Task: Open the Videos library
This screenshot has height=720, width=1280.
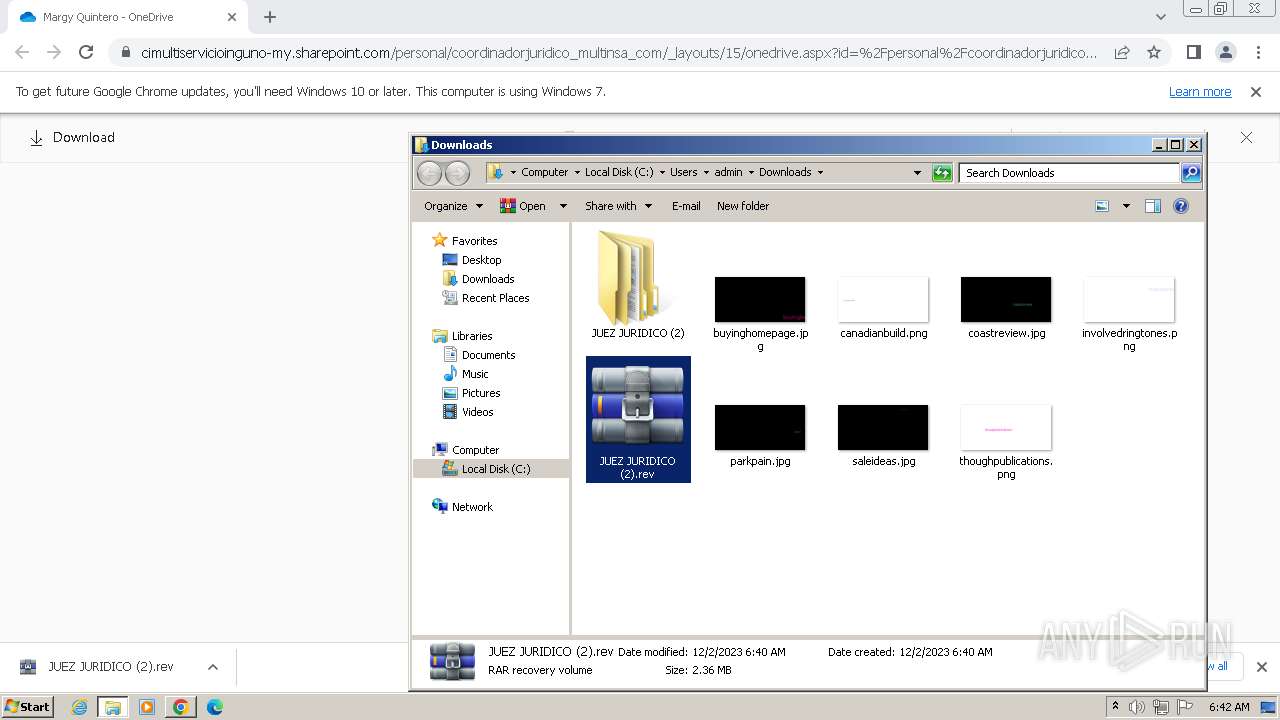Action: tap(468, 412)
